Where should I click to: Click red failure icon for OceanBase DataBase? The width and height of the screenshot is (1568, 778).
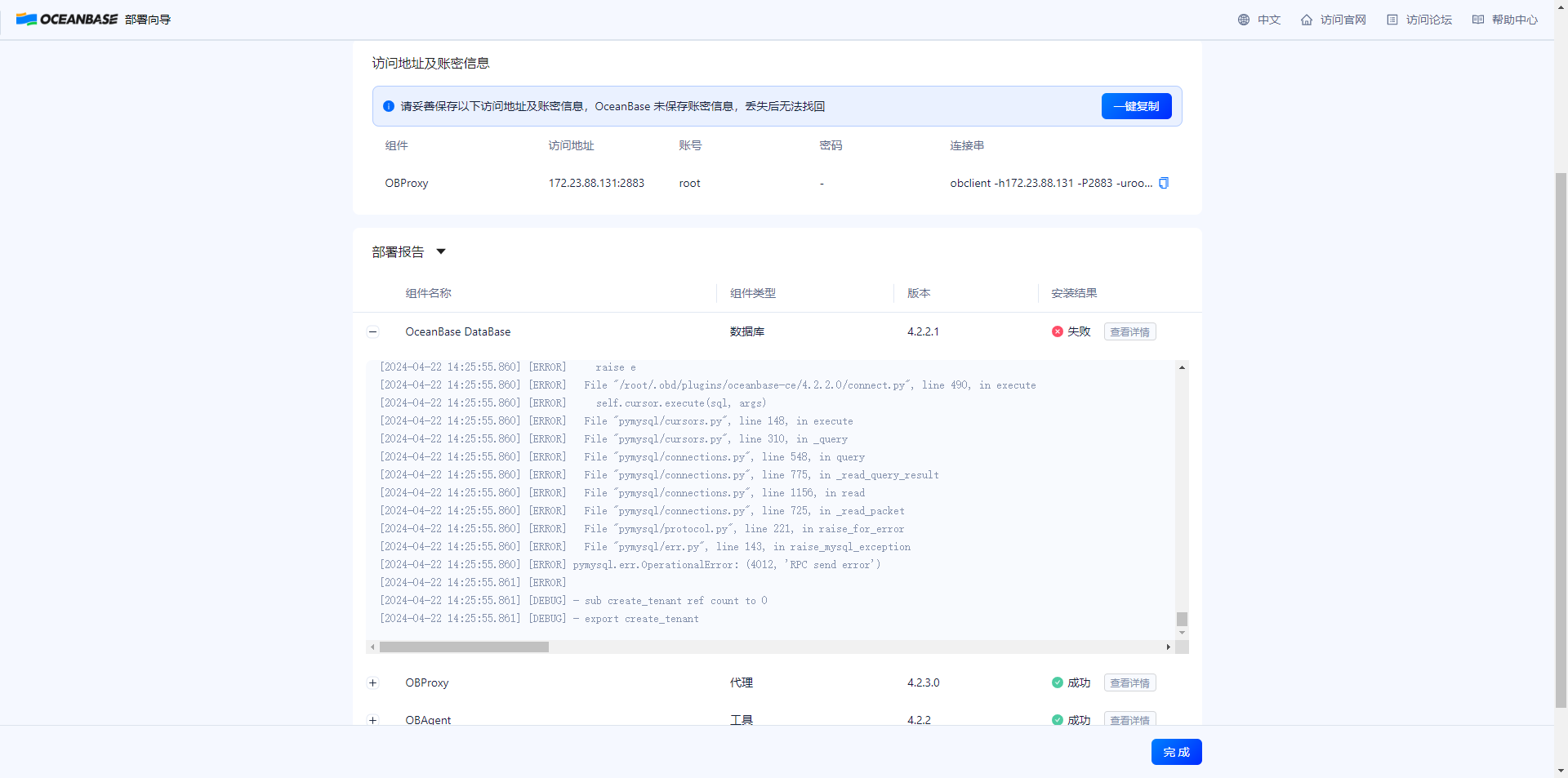1057,331
